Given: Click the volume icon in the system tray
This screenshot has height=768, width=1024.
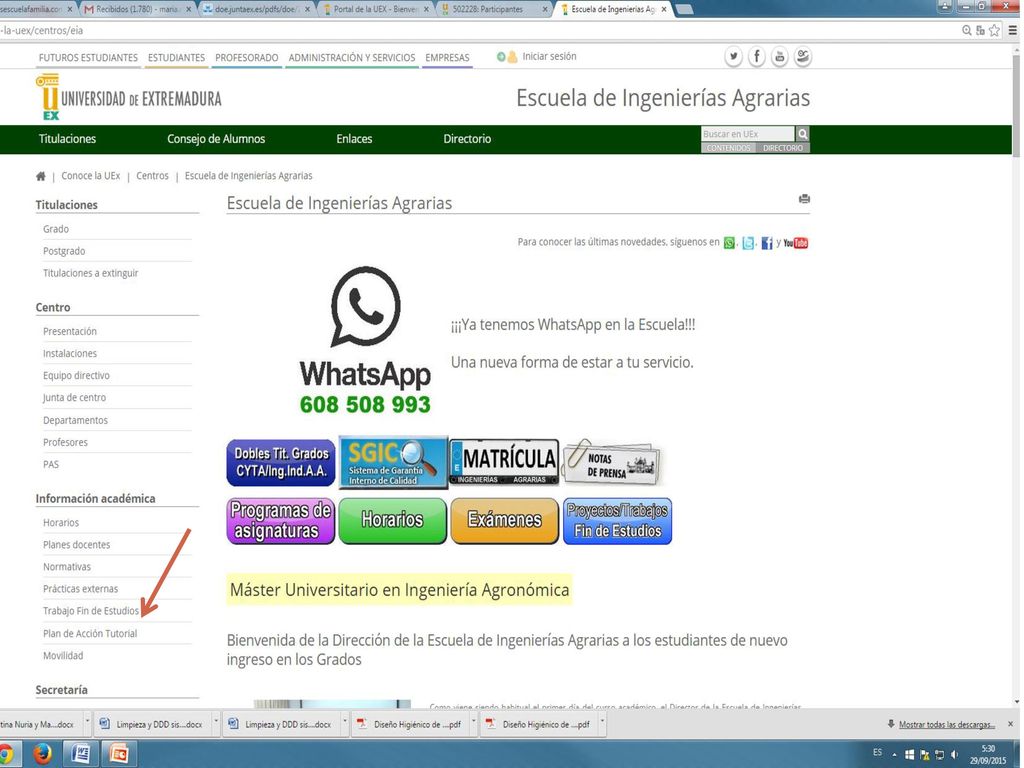Looking at the screenshot, I should (x=955, y=755).
